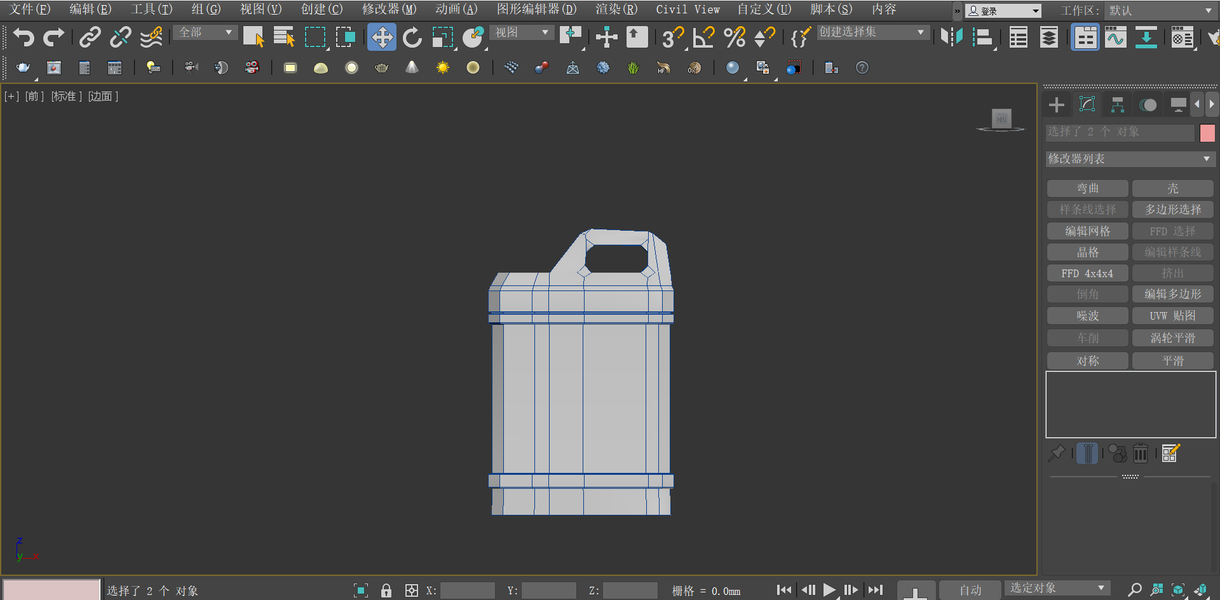Click the UVW 贴图 modifier button

(1172, 316)
